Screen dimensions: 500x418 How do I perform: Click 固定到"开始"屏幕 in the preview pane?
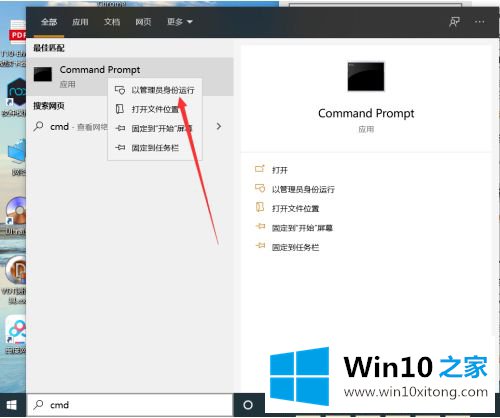(x=302, y=228)
